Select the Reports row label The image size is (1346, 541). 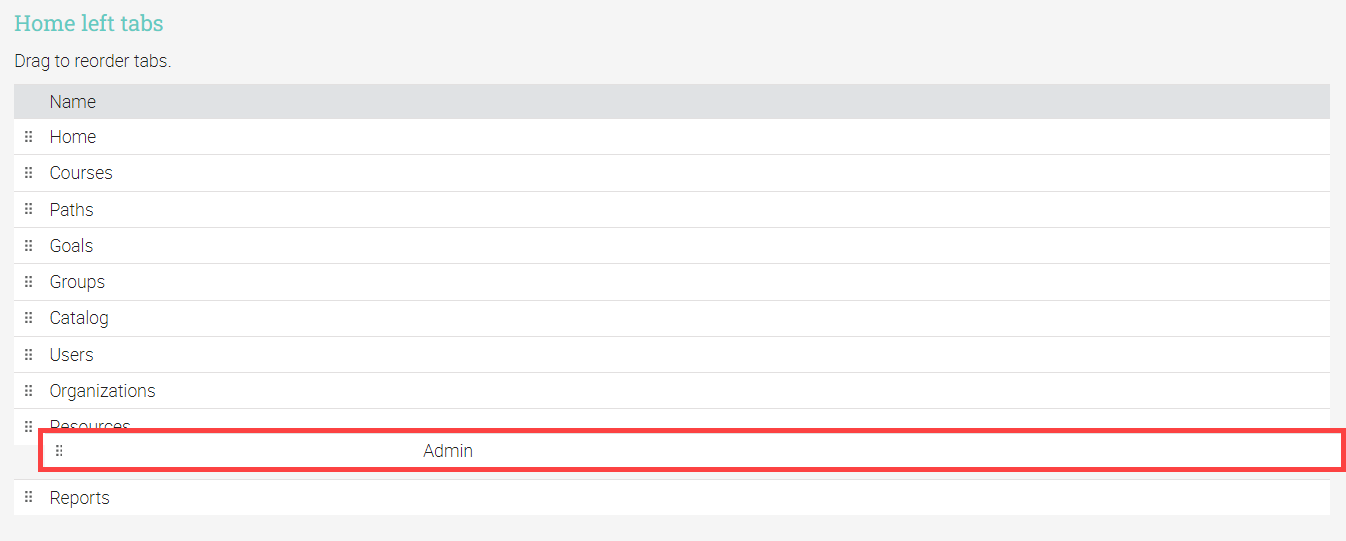click(80, 498)
